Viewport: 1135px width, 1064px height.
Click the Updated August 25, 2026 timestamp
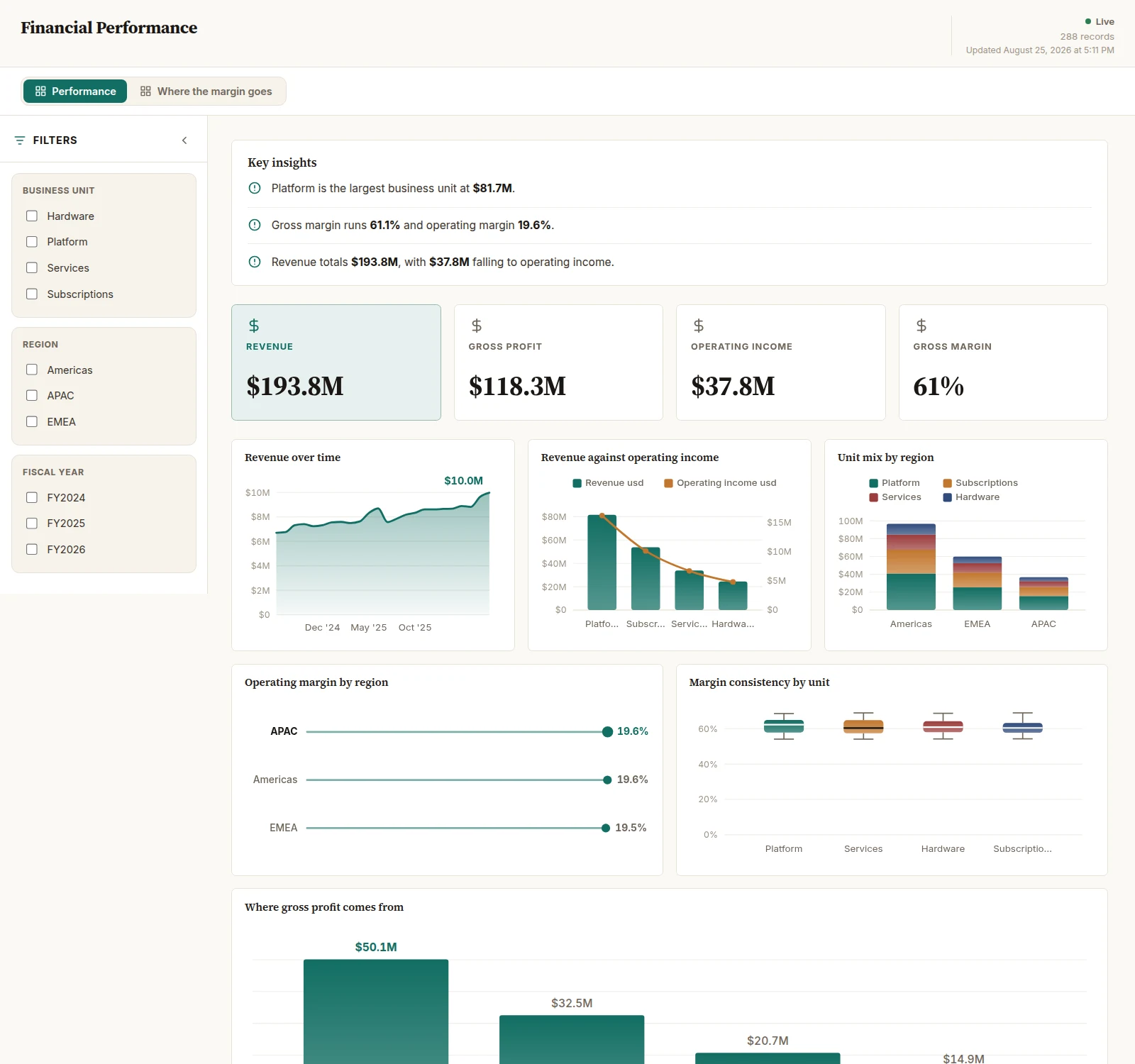coord(1040,50)
